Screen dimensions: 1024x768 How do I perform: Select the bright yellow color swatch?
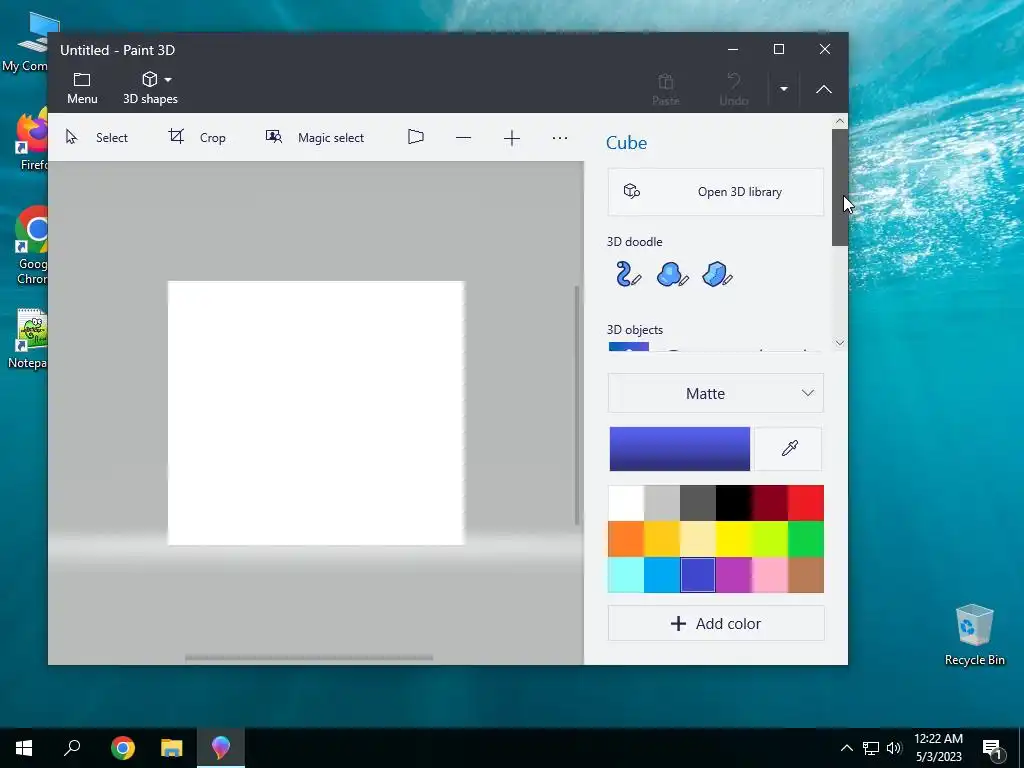tap(733, 539)
